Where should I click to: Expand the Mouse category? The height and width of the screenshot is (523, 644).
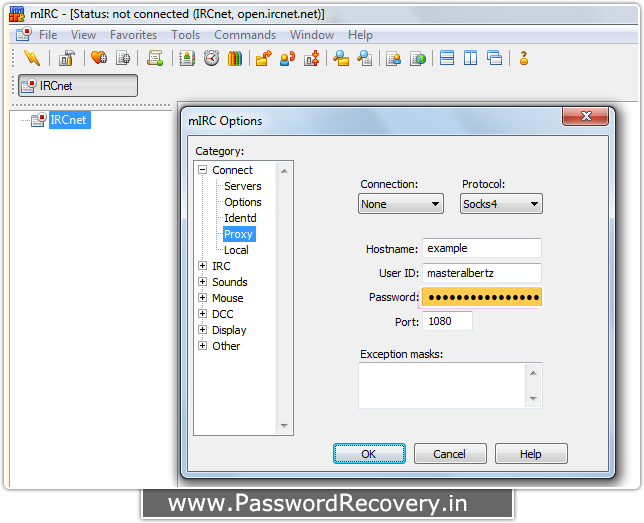[x=202, y=297]
